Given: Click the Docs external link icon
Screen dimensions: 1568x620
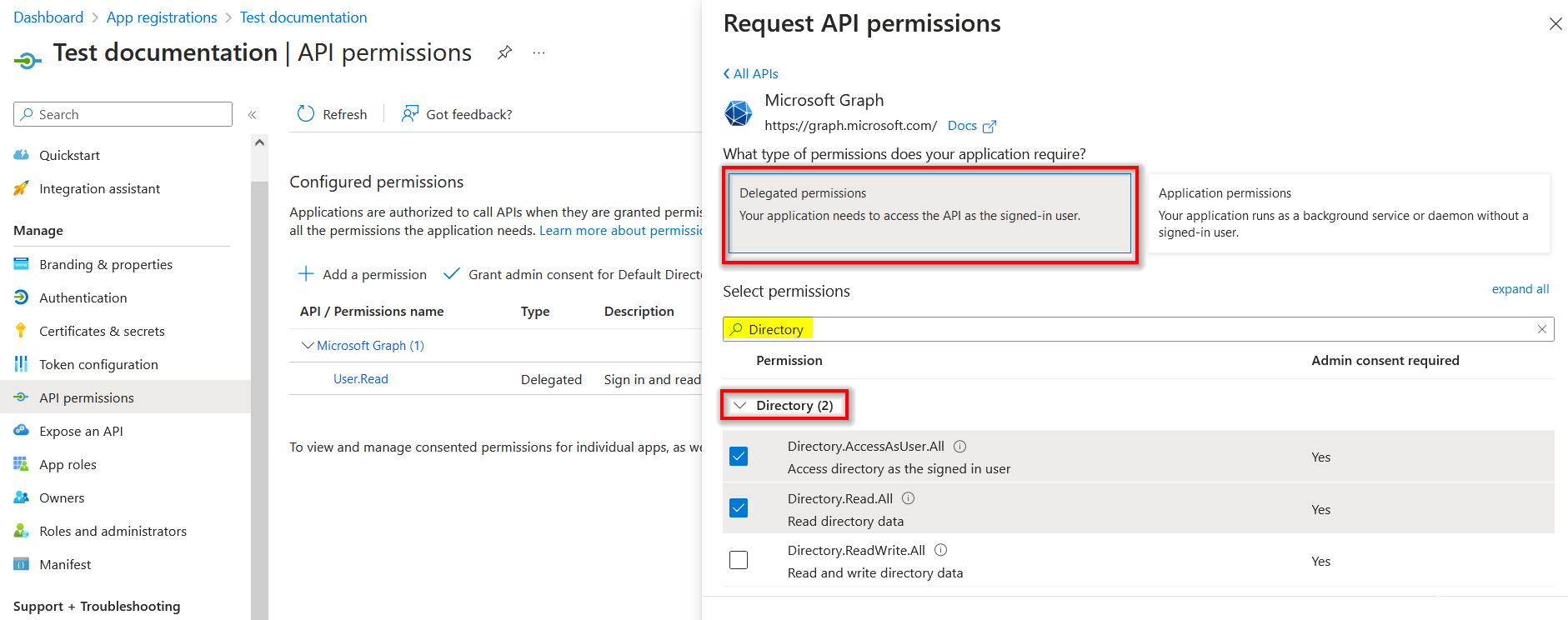Looking at the screenshot, I should click(x=989, y=127).
